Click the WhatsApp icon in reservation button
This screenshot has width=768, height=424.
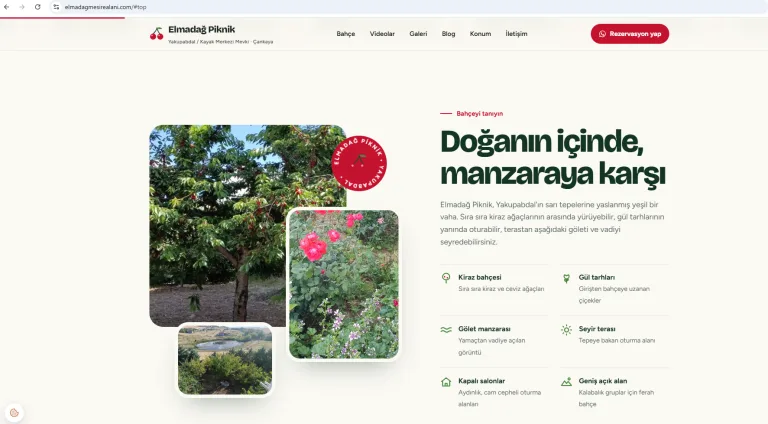602,34
